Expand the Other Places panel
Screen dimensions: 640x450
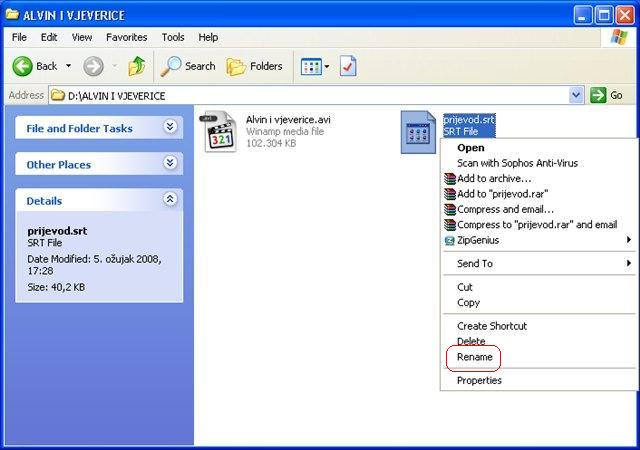(170, 163)
